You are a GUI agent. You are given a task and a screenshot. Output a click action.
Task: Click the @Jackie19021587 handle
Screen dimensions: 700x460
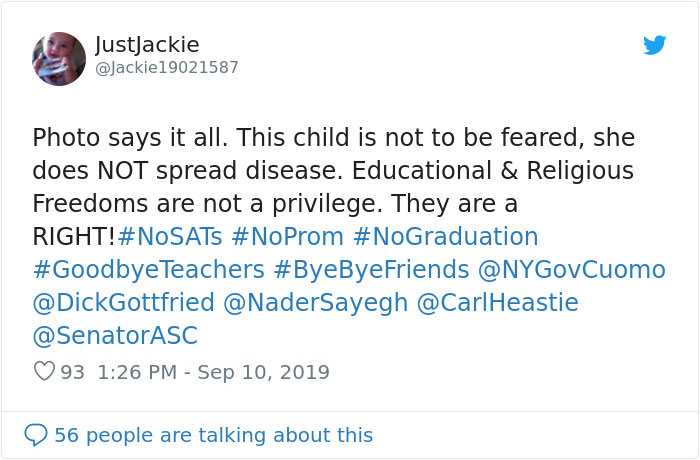tap(166, 67)
